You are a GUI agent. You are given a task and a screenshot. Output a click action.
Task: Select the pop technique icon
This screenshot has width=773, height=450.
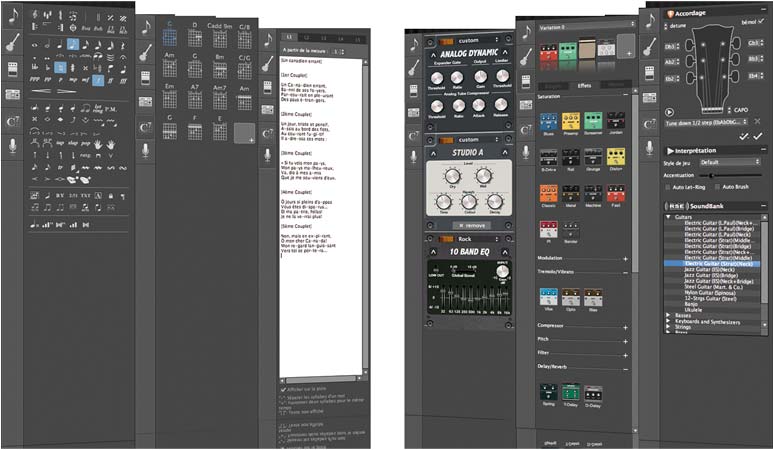(86, 143)
